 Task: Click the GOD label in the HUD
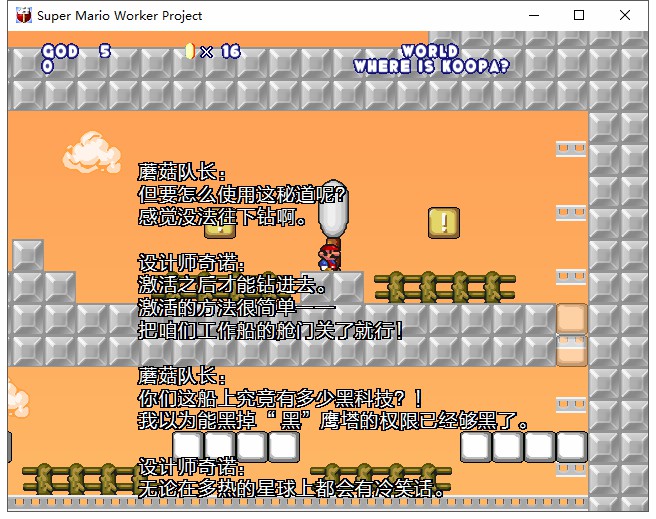pos(60,51)
